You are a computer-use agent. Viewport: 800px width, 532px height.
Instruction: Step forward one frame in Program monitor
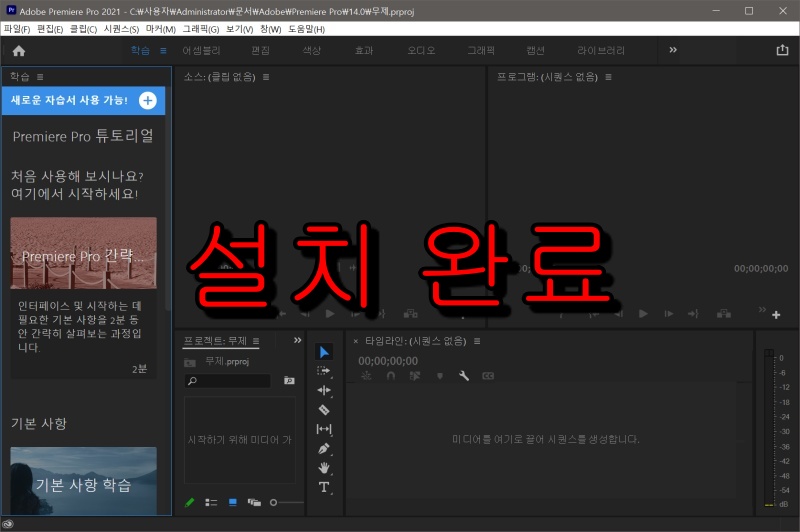[669, 314]
